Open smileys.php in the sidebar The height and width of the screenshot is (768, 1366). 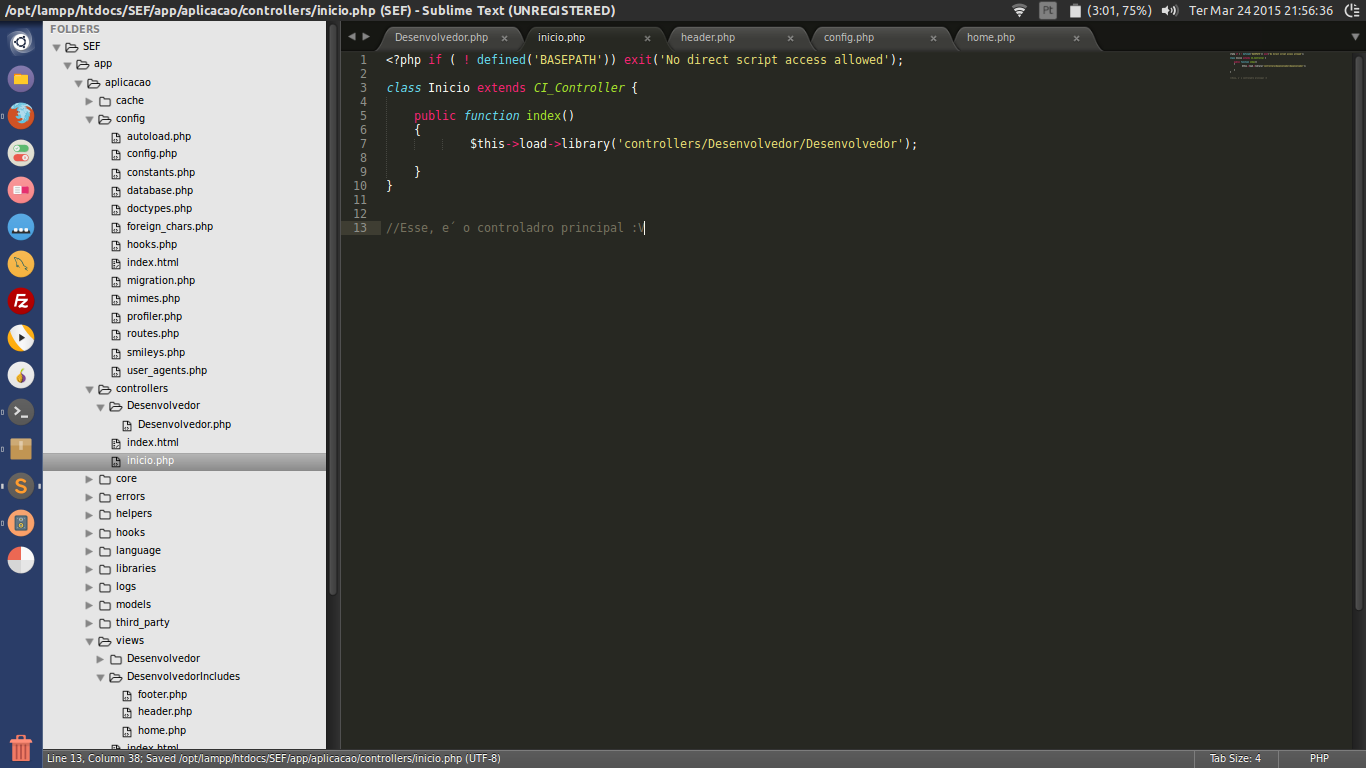tap(156, 352)
